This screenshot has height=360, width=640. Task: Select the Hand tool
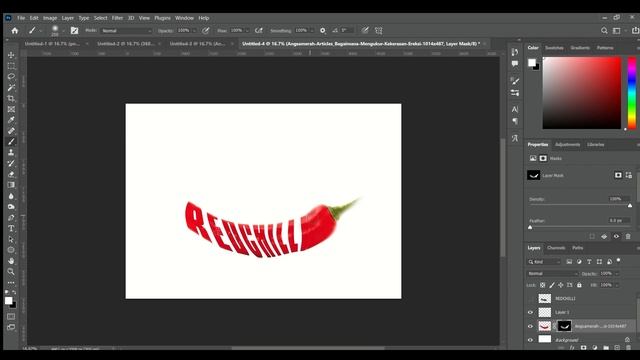pos(11,261)
